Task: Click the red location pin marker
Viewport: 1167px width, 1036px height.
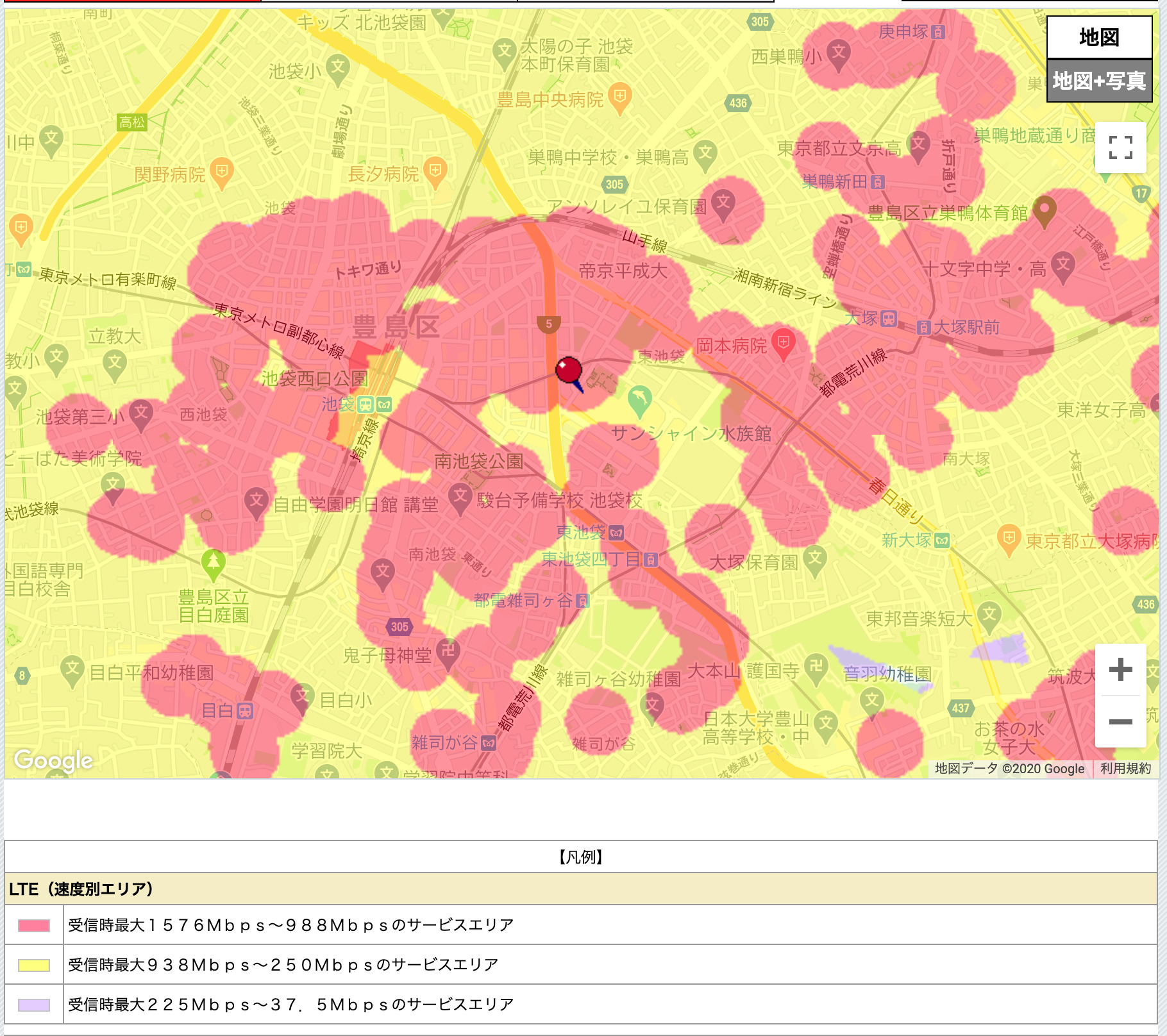Action: pyautogui.click(x=569, y=371)
